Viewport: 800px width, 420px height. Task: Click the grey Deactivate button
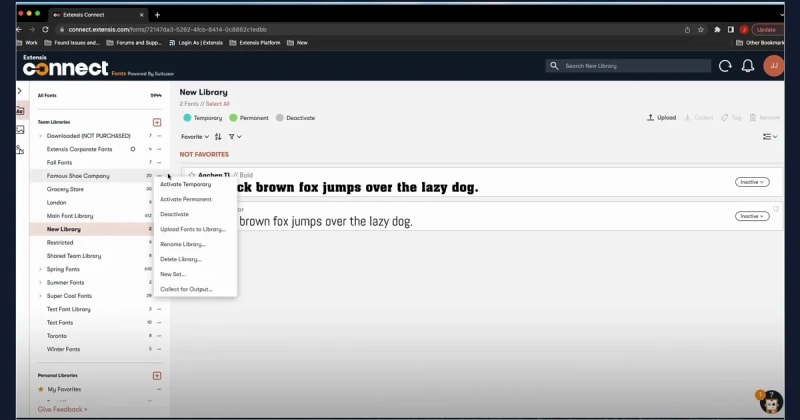(295, 118)
